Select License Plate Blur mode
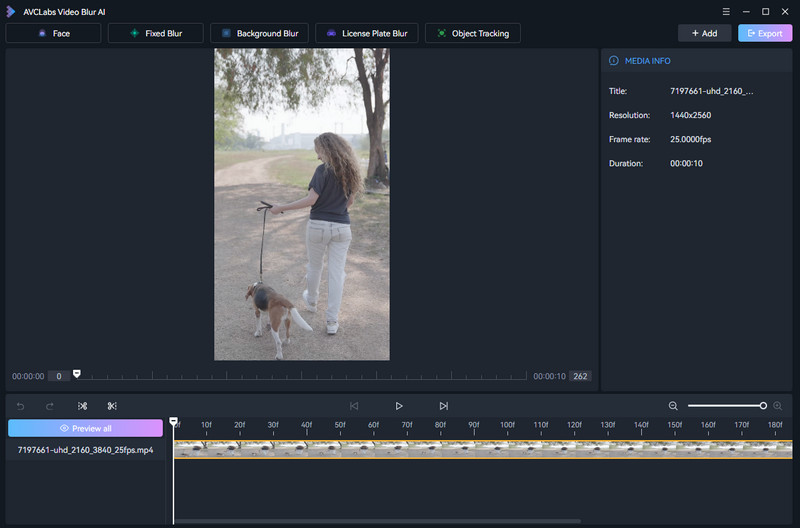Screen dimensions: 800x528 click(x=366, y=33)
